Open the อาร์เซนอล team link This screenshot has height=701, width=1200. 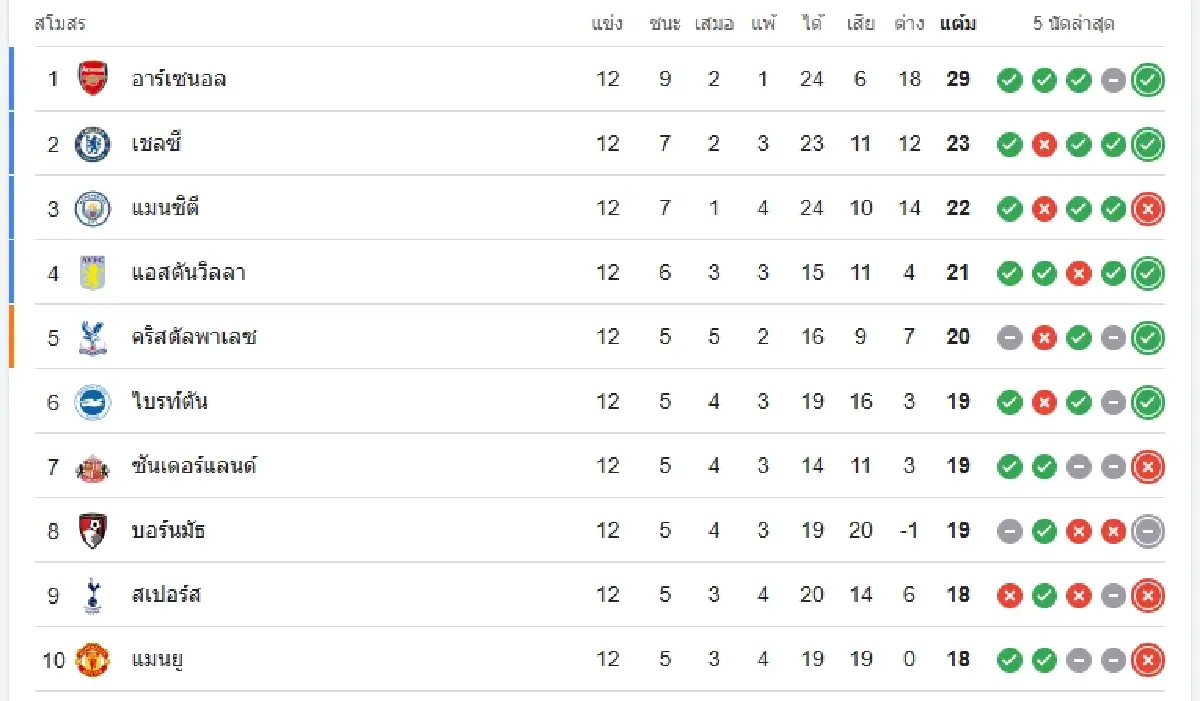pos(179,79)
